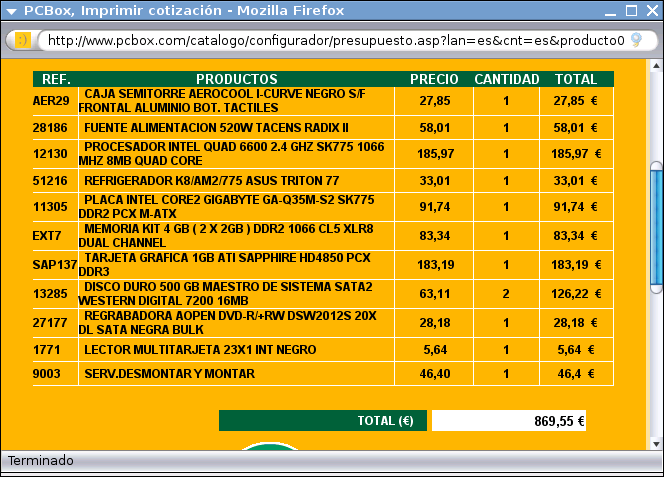Maximize the Firefox window
664x477 pixels.
(x=631, y=11)
